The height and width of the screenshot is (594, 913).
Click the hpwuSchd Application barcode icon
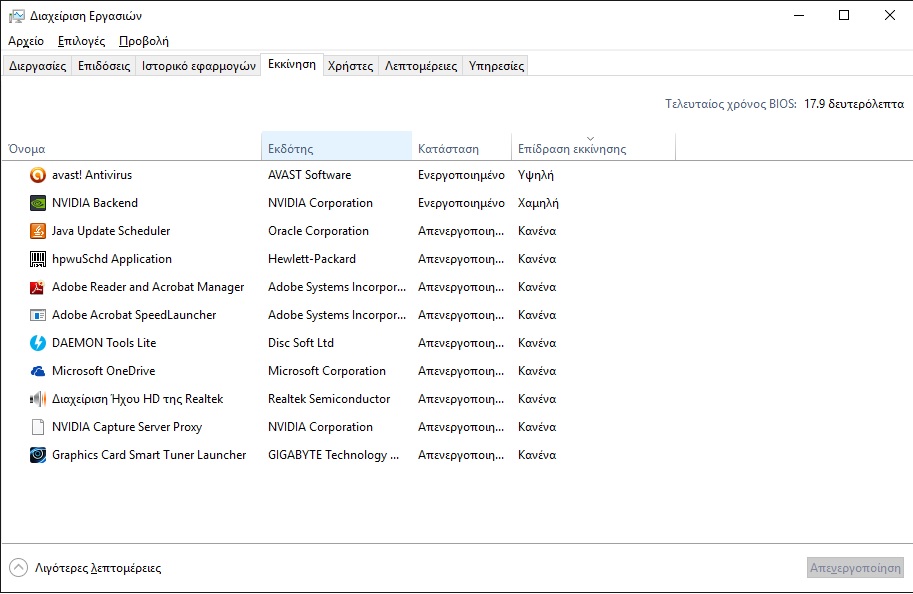38,259
